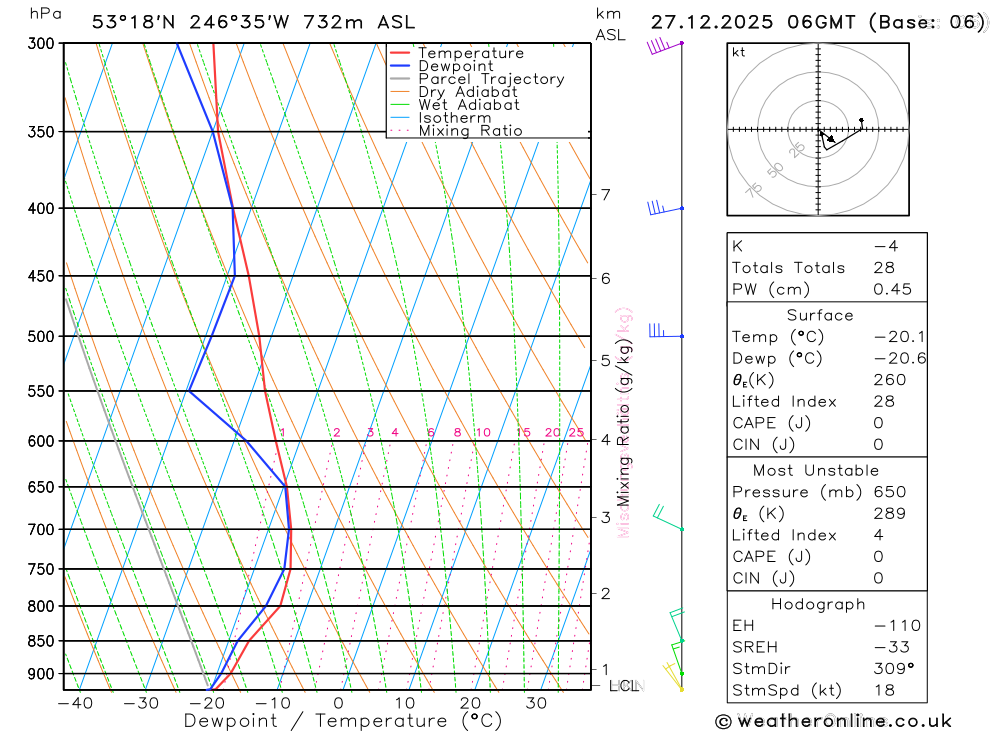
Task: Click the 500 hPa pressure axis label
Action: click(41, 336)
